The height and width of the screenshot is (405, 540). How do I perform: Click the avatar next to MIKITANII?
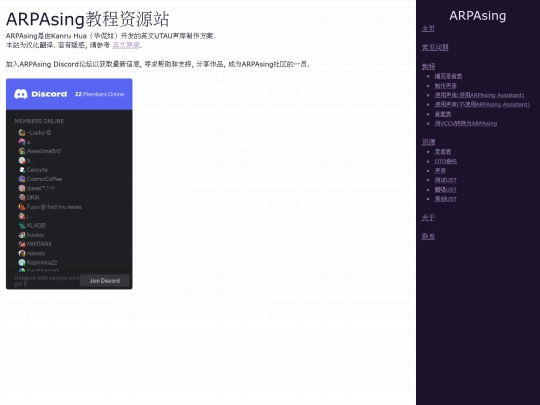[22, 244]
